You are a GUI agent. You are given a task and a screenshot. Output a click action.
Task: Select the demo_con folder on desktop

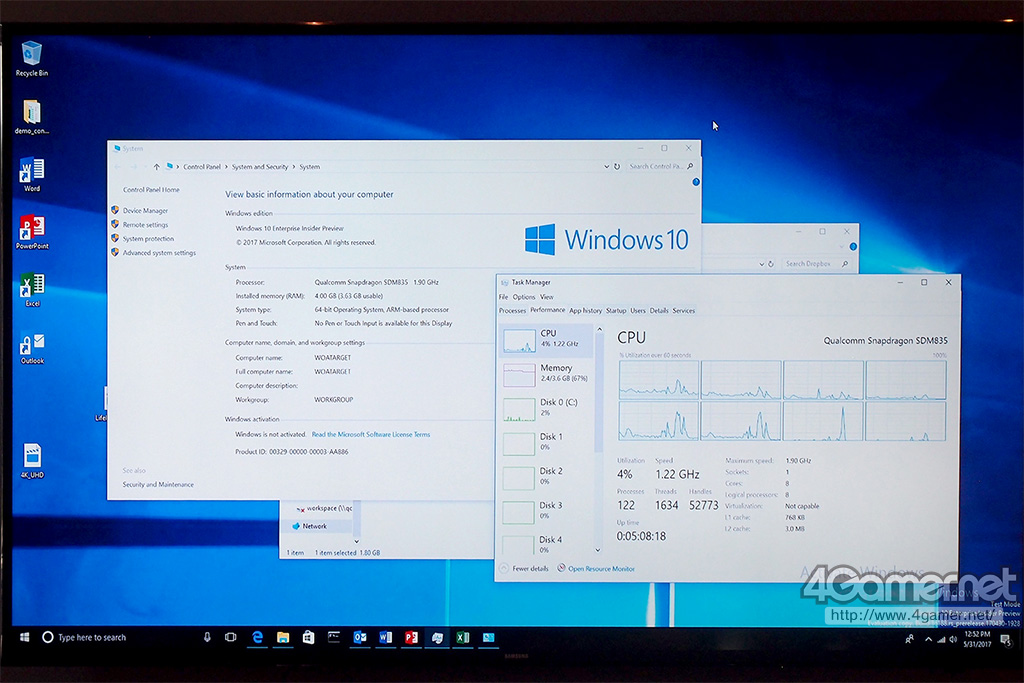31,116
